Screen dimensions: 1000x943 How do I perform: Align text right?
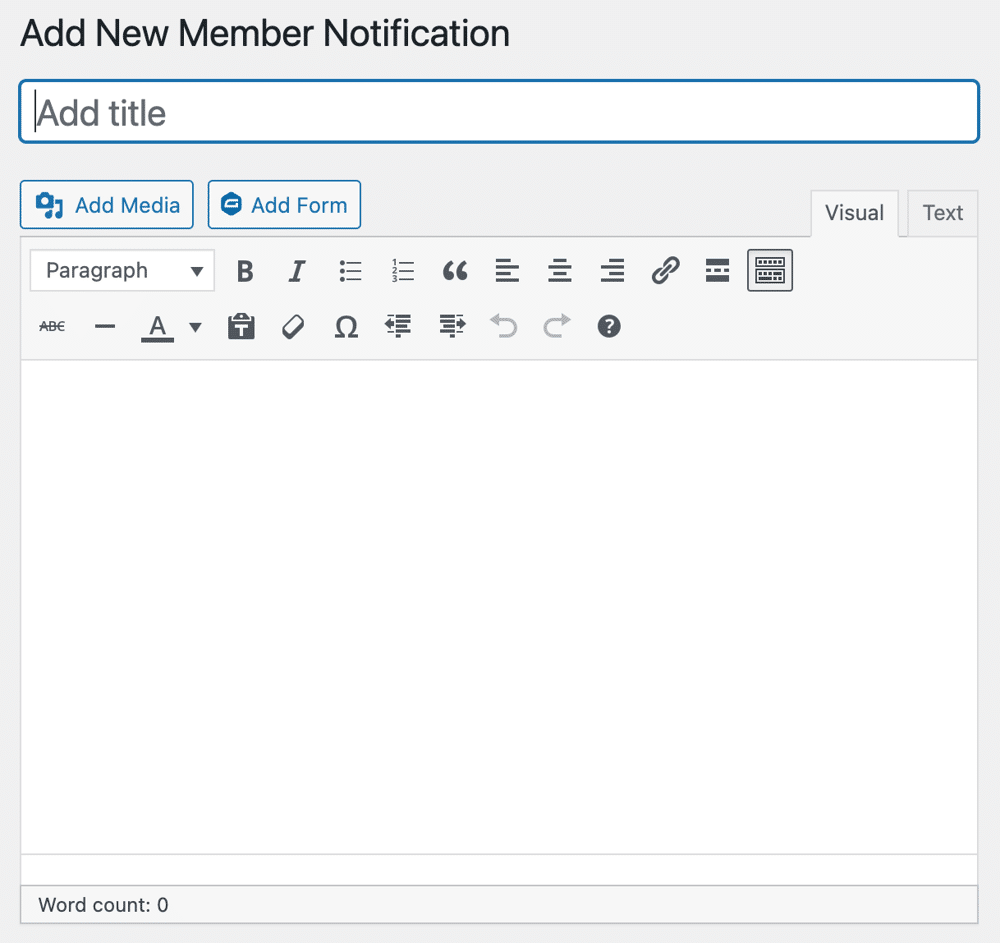click(x=612, y=271)
